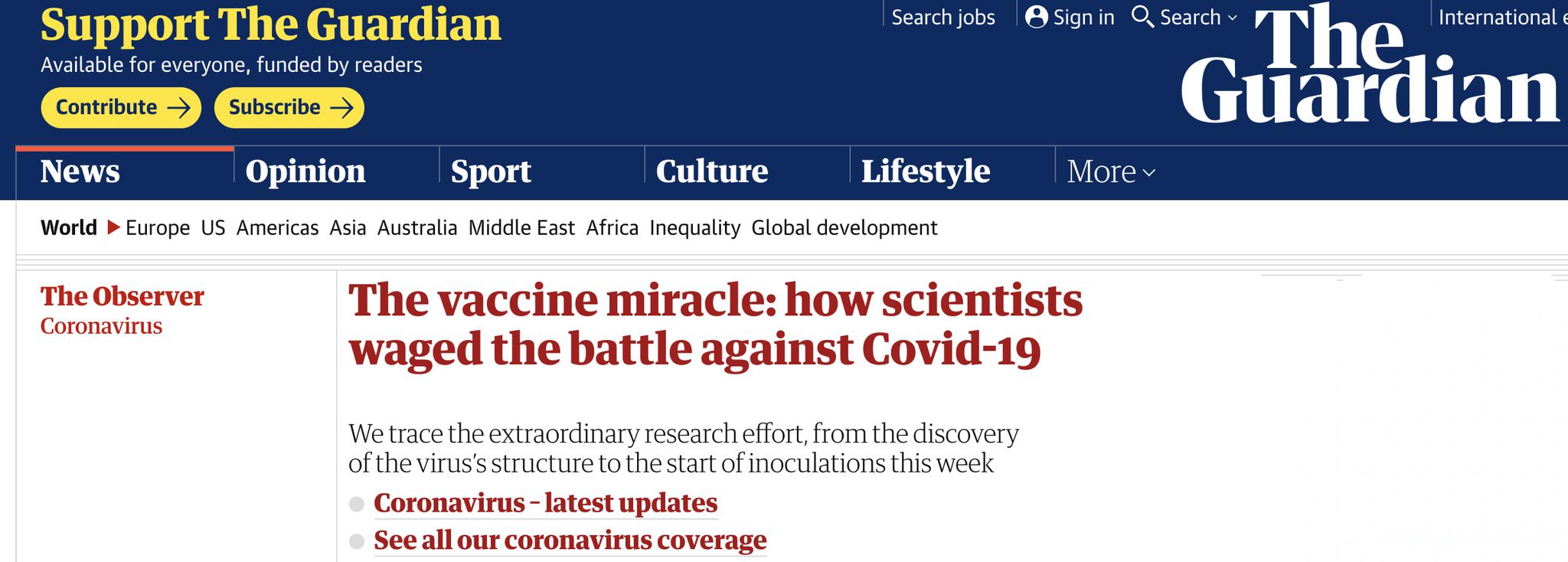Choose Global development subsection
Image resolution: width=1568 pixels, height=562 pixels.
[844, 227]
